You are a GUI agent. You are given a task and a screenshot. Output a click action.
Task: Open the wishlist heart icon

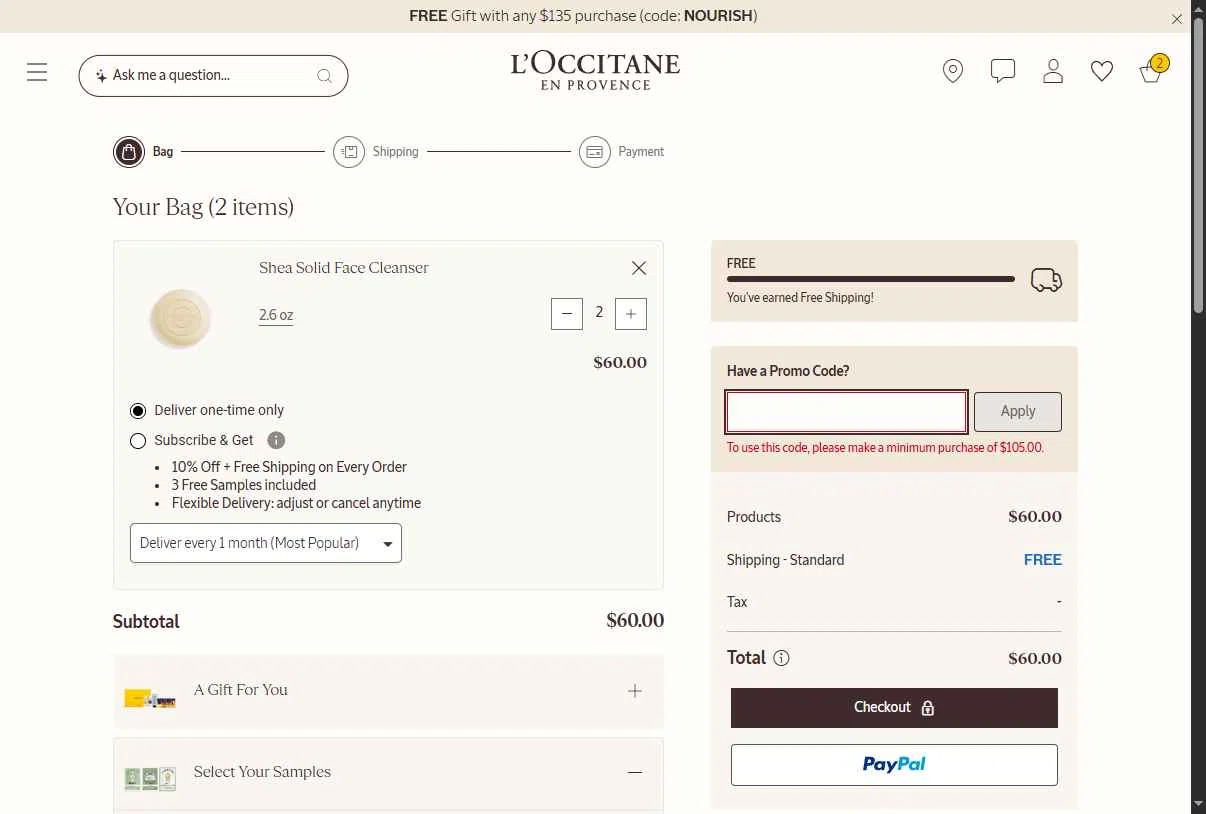pyautogui.click(x=1102, y=72)
